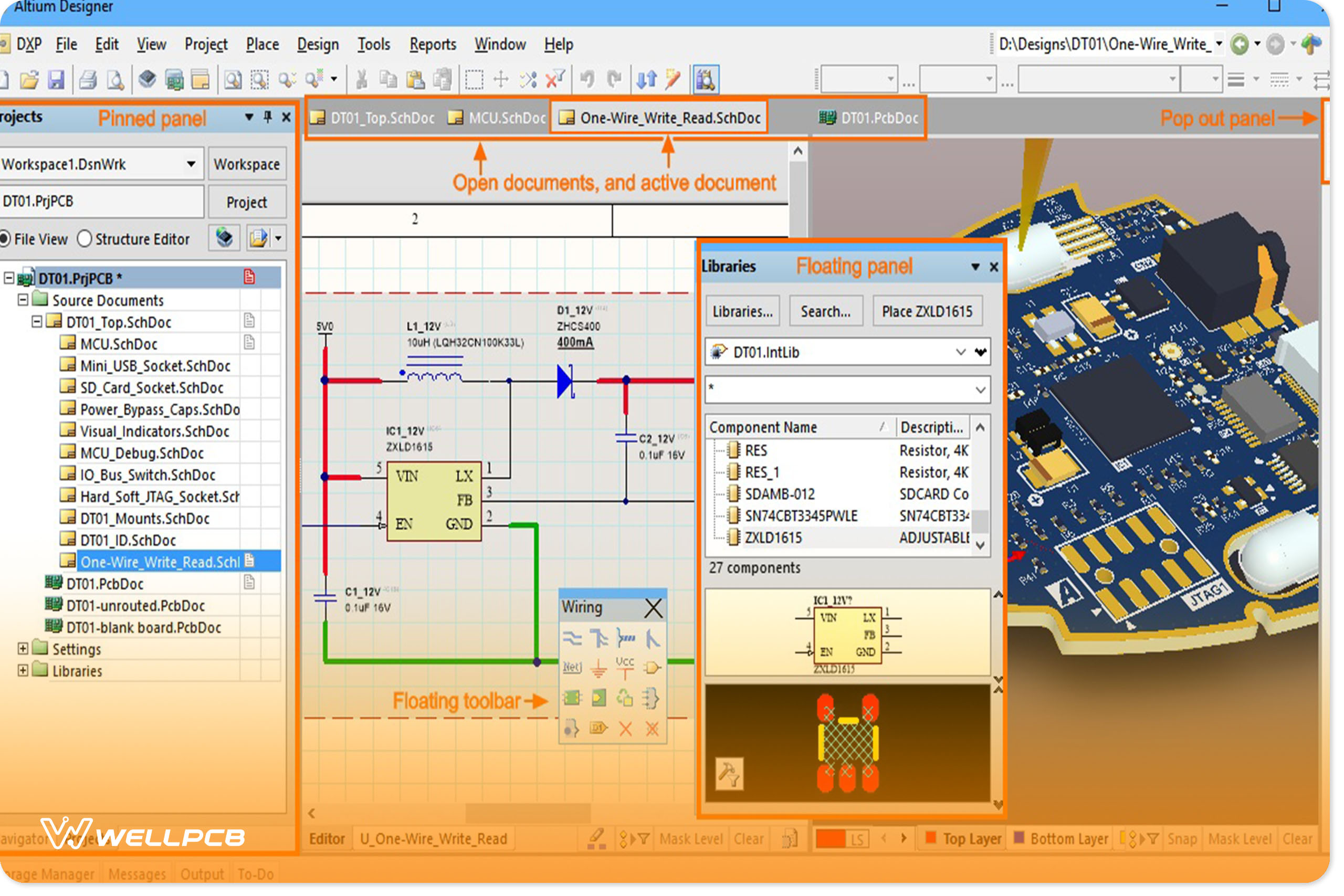The width and height of the screenshot is (1344, 896).
Task: Click the Copy icon in toolbar
Action: pyautogui.click(x=389, y=79)
